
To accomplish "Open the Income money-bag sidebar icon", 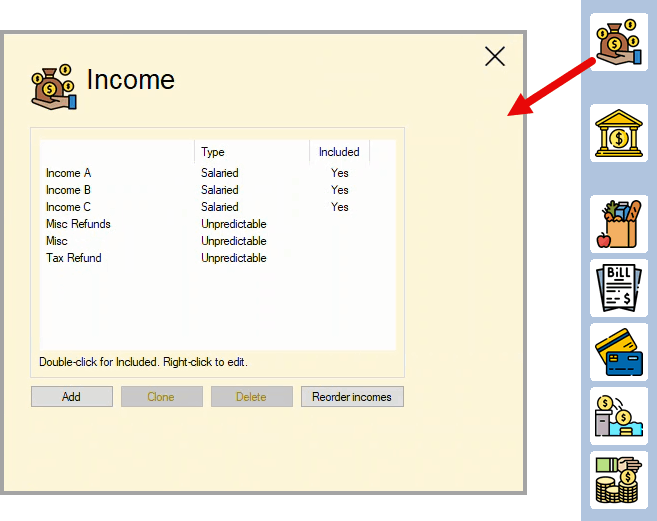I will tap(619, 42).
